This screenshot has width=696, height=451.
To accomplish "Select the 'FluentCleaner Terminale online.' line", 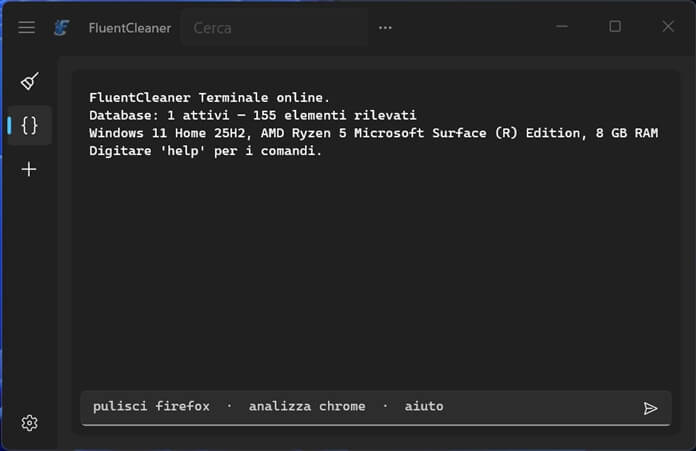I will [x=210, y=97].
